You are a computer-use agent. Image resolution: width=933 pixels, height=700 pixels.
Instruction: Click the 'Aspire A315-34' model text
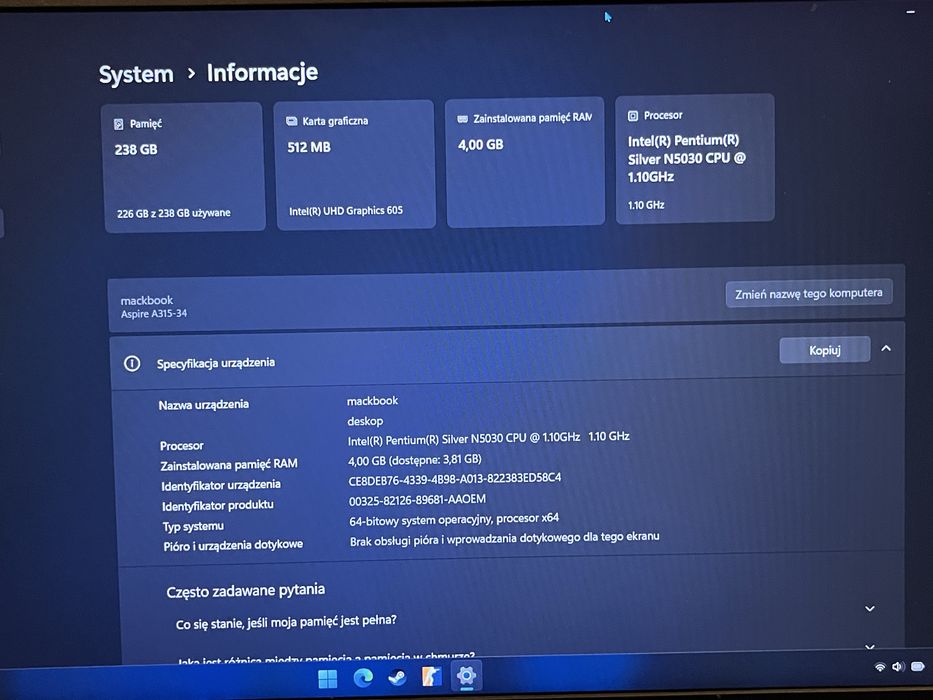tap(154, 313)
